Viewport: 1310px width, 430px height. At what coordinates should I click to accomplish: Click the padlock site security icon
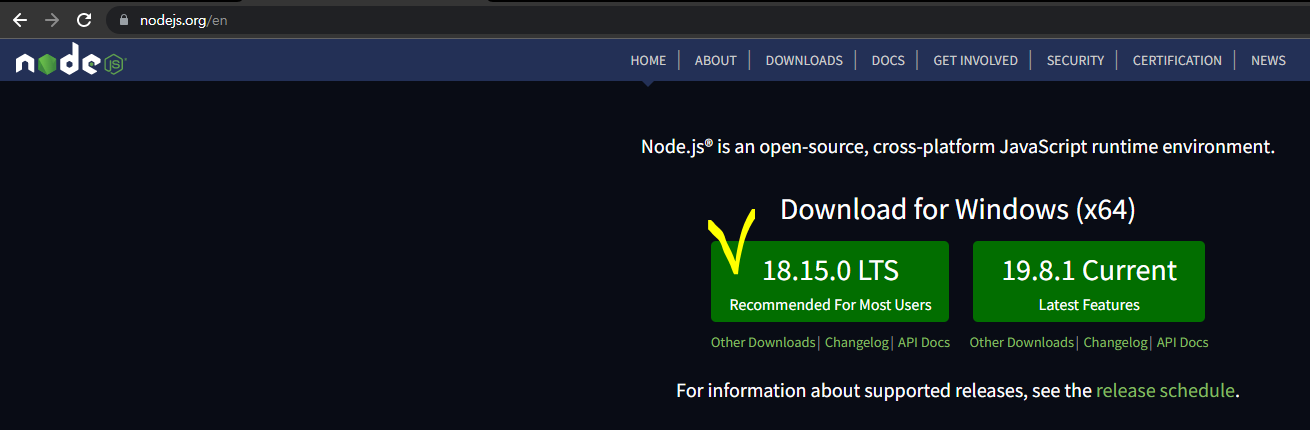[x=124, y=20]
